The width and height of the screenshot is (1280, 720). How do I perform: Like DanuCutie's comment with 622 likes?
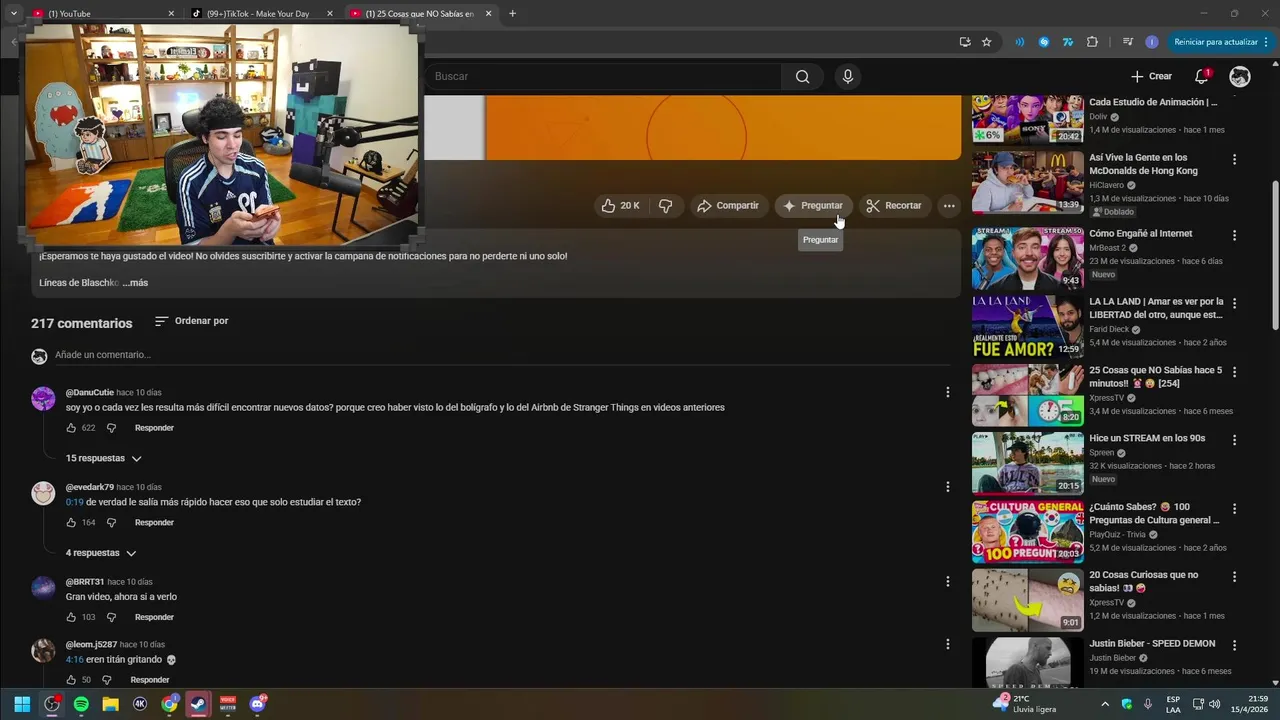71,428
